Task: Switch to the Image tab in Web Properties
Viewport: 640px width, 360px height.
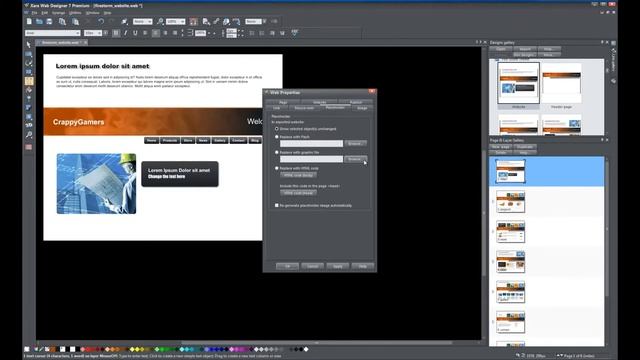Action: 362,108
